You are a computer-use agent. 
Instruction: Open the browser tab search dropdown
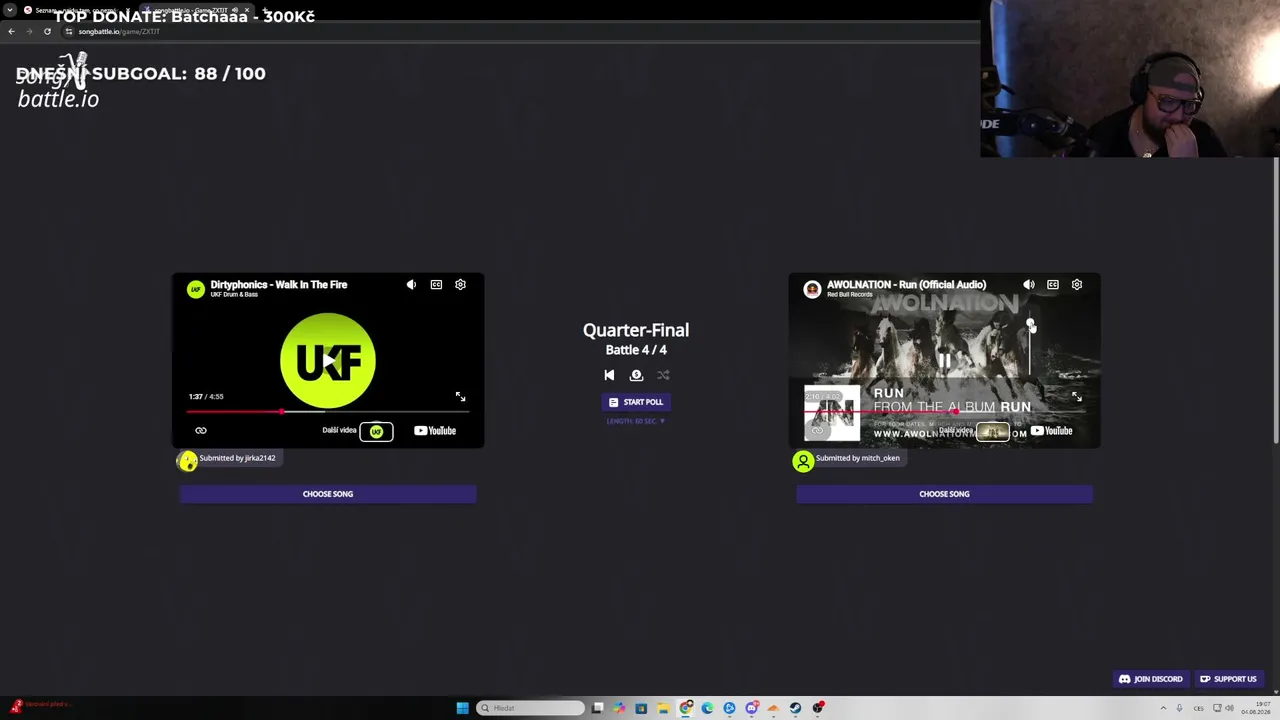coord(9,10)
